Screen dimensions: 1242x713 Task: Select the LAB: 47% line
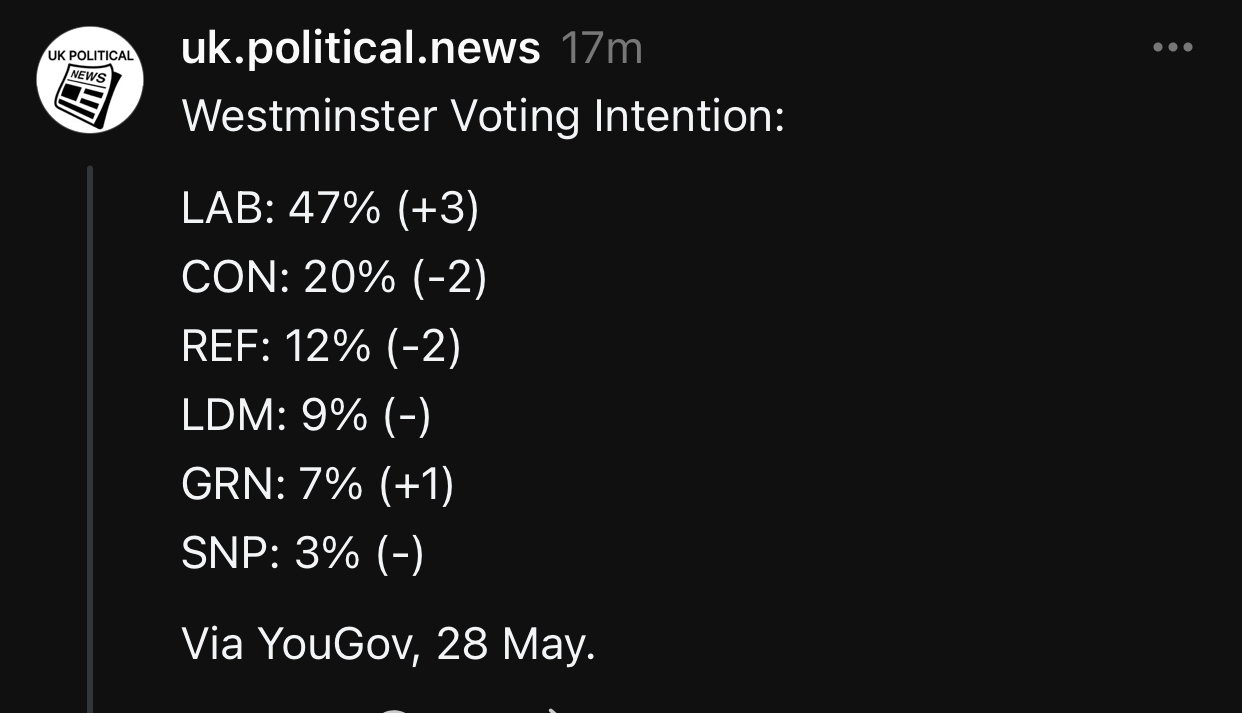330,209
